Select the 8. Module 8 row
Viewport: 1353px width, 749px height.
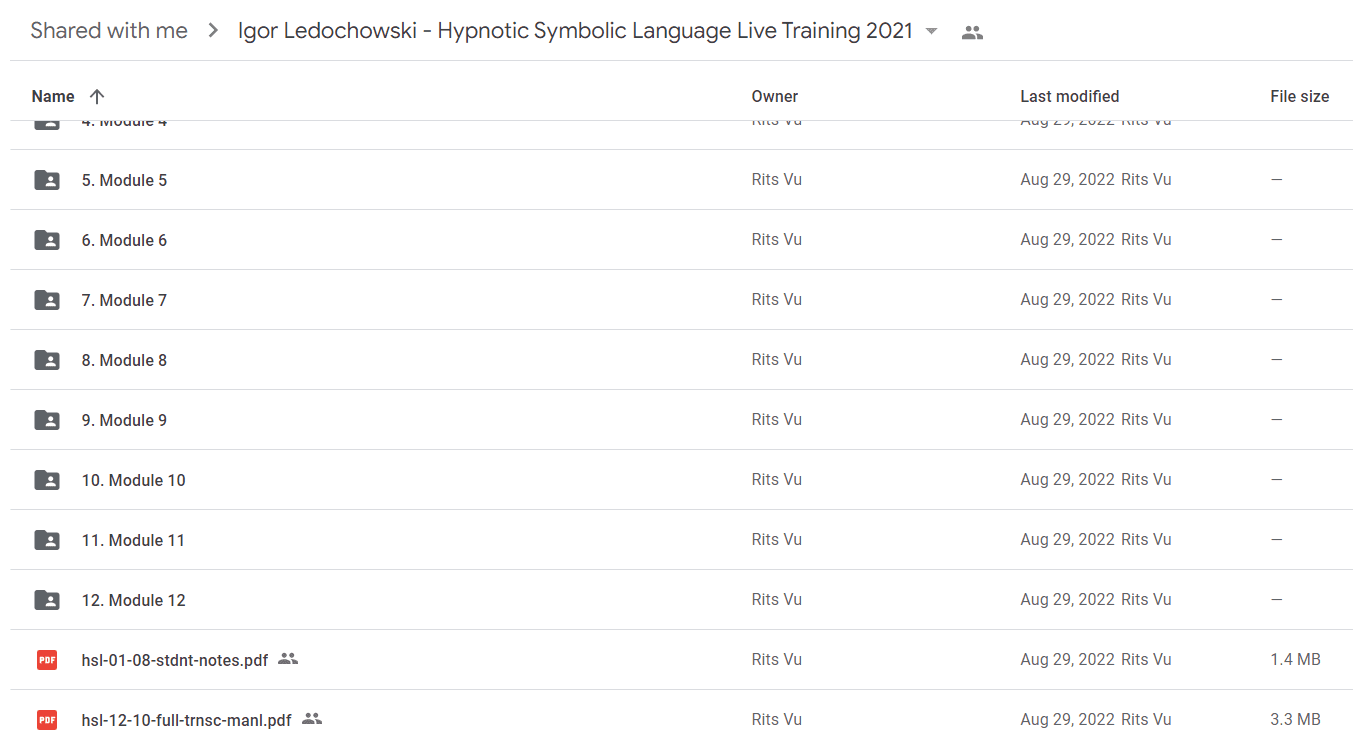pyautogui.click(x=682, y=360)
